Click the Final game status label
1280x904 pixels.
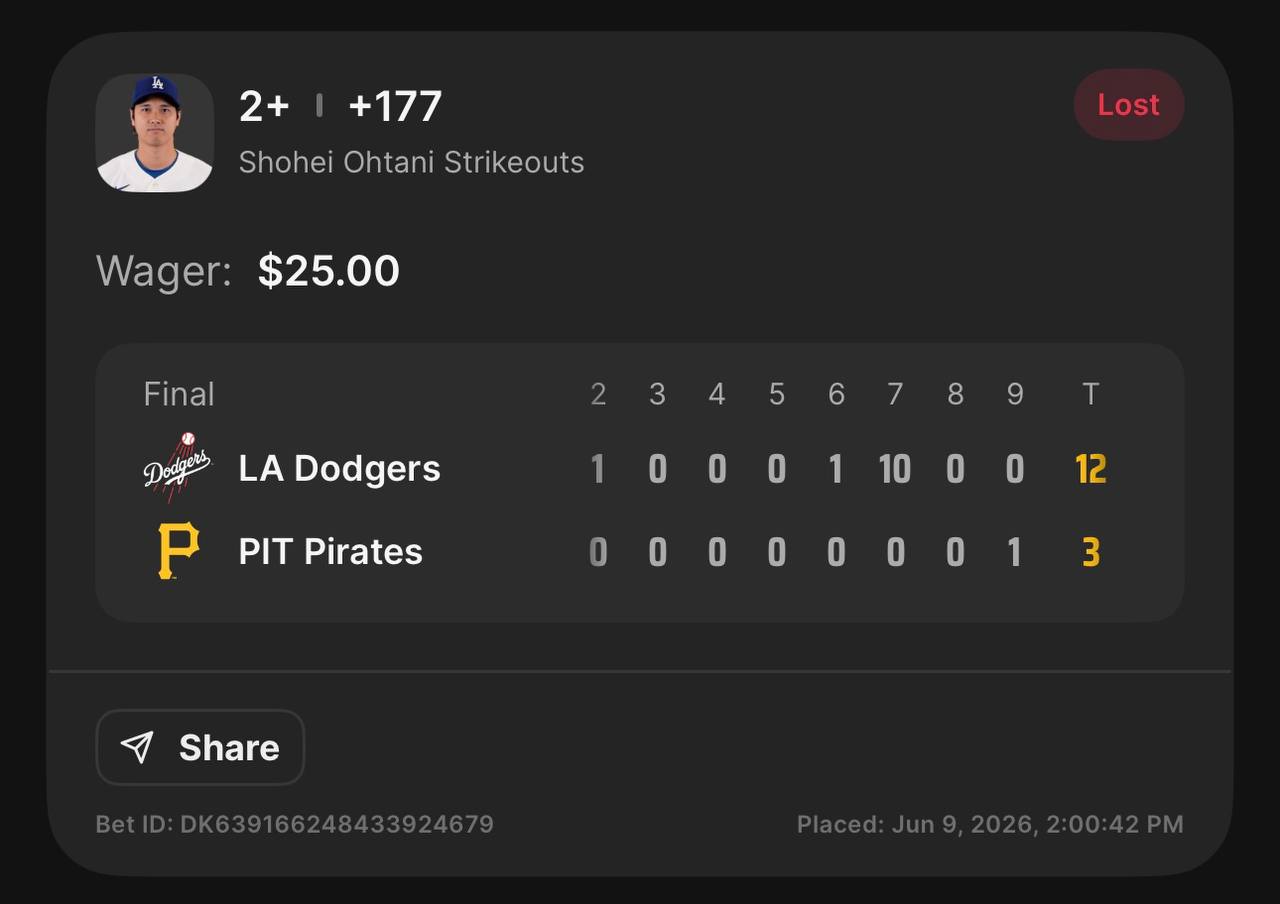(x=179, y=394)
